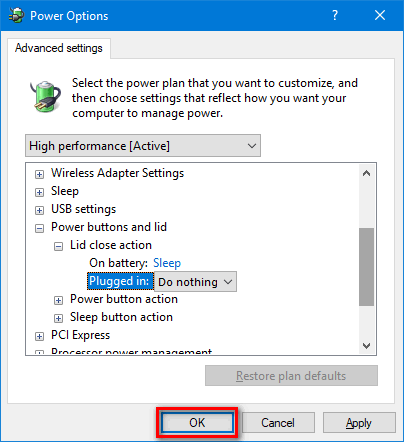Click the settings list scroll up arrow
Image resolution: width=404 pixels, height=442 pixels.
click(366, 174)
